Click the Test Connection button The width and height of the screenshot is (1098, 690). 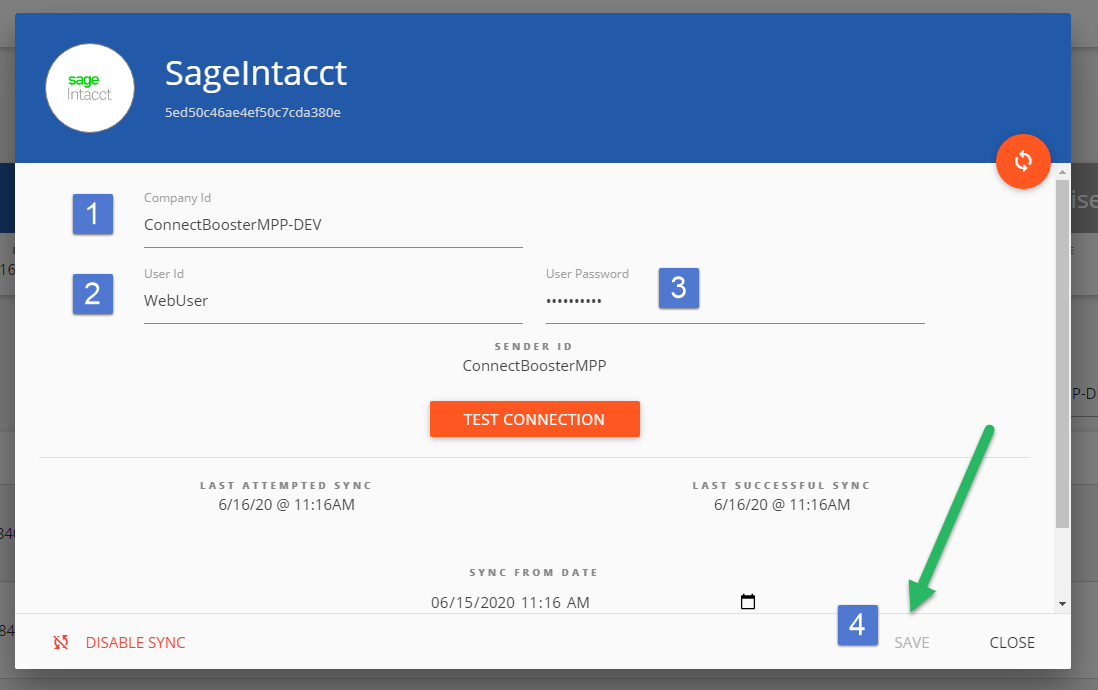(x=534, y=419)
